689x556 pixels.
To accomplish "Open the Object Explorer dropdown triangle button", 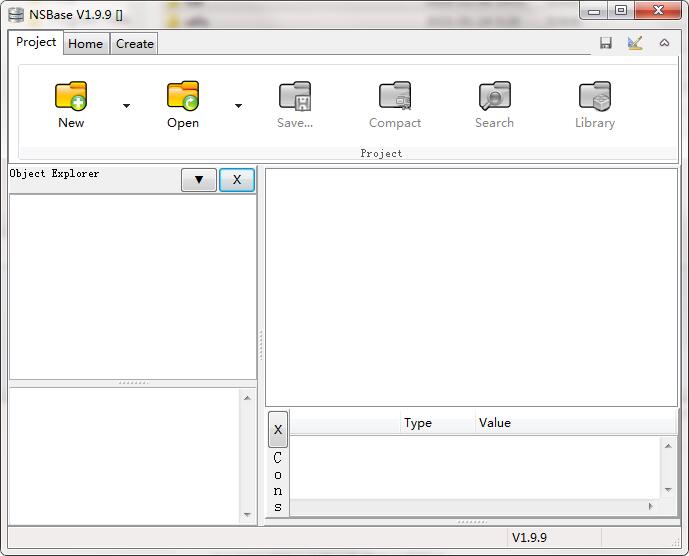I will (x=199, y=180).
